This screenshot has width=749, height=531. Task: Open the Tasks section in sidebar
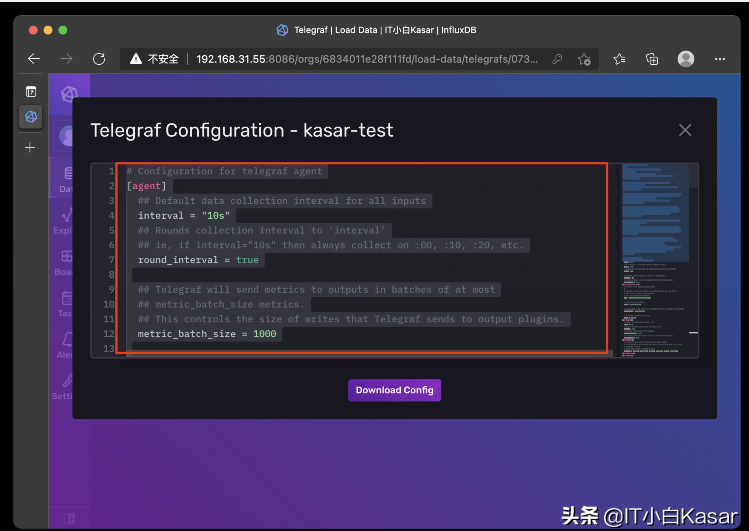click(x=65, y=304)
